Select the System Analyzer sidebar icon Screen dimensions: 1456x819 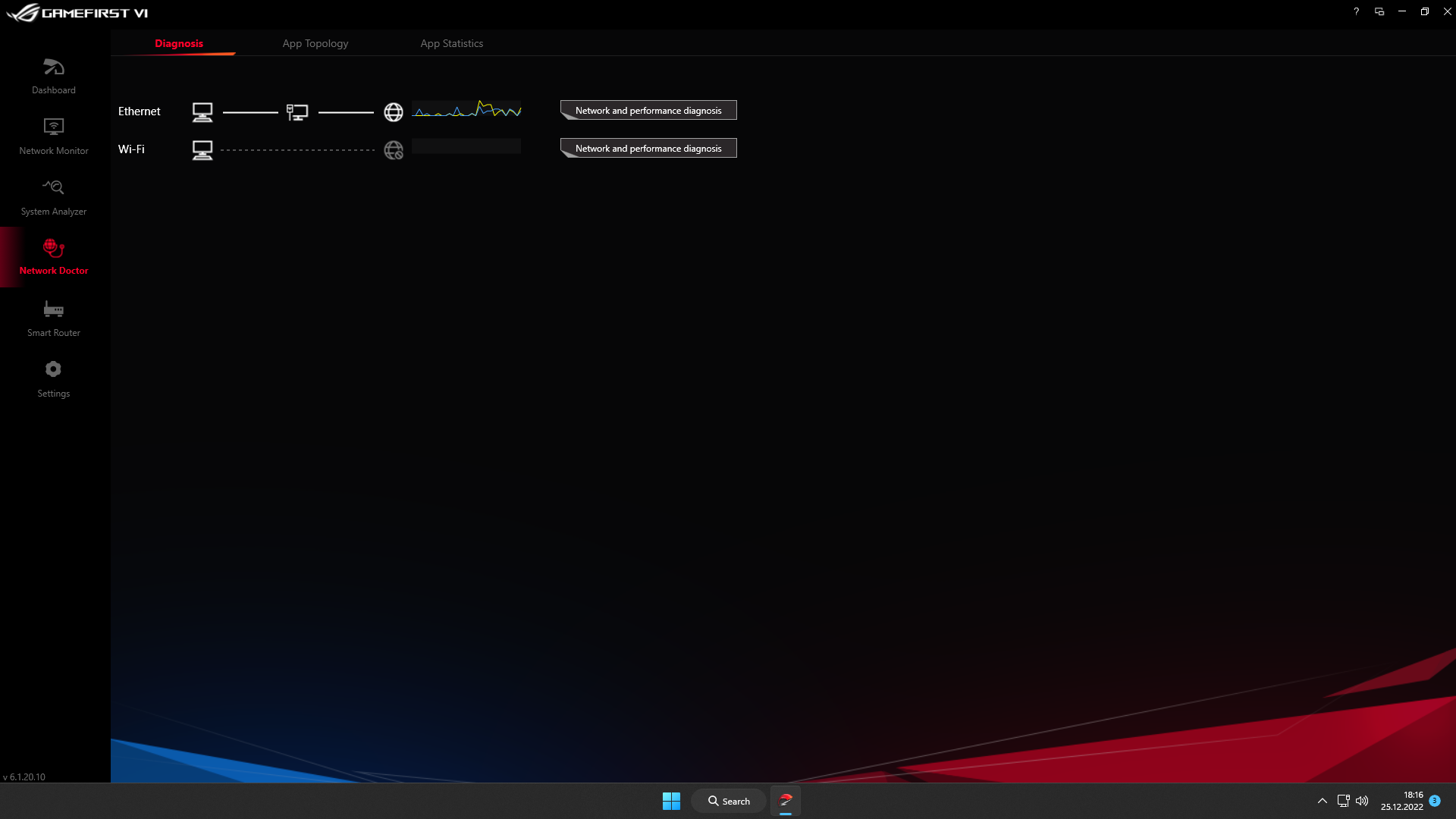(x=53, y=195)
